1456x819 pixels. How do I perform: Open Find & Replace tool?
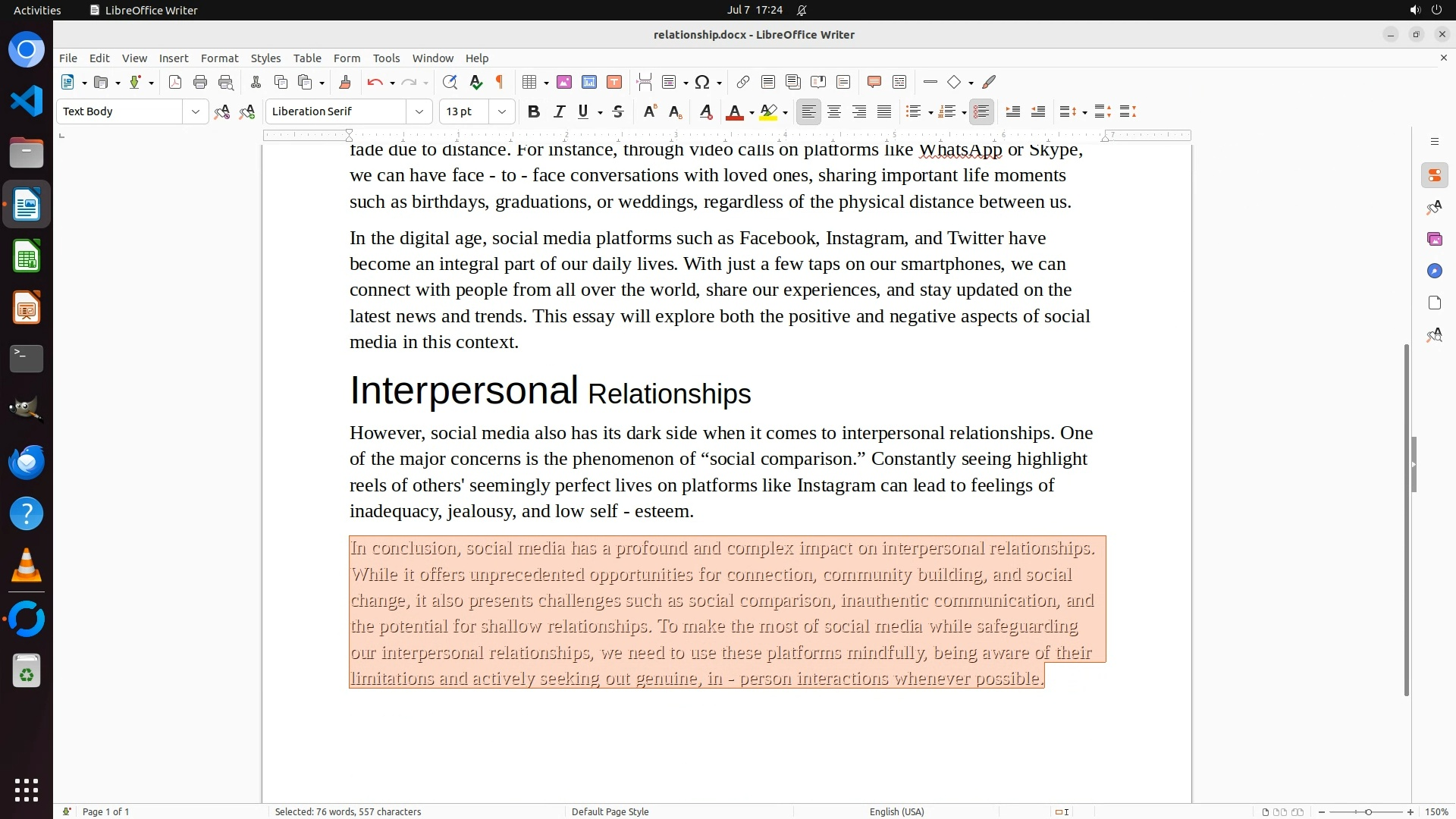pyautogui.click(x=450, y=83)
